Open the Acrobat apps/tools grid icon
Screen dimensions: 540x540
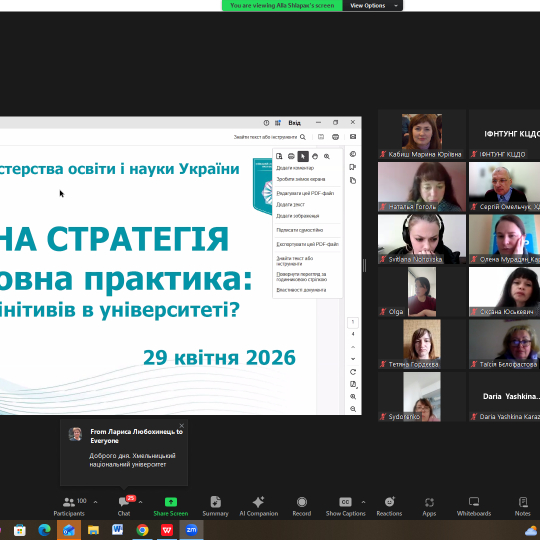coord(278,123)
